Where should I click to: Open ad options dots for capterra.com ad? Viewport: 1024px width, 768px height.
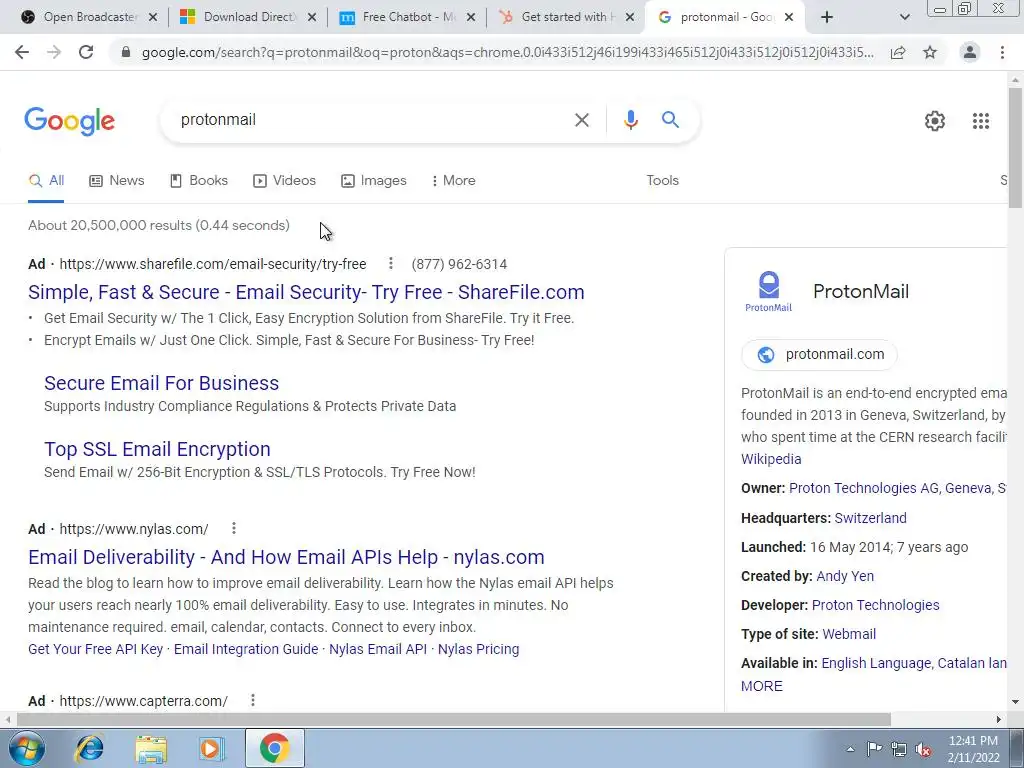253,700
